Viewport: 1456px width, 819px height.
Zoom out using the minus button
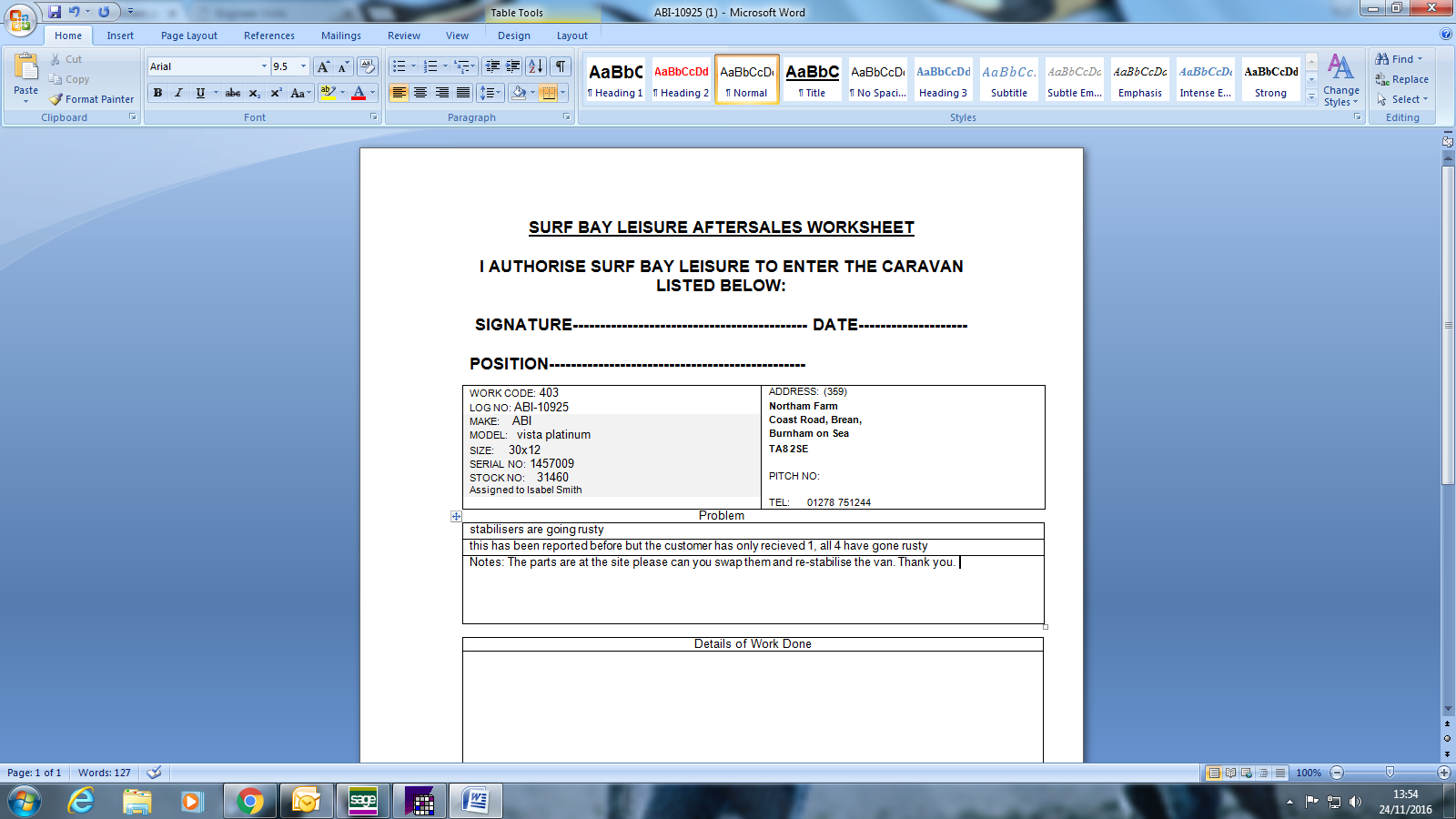[1337, 773]
